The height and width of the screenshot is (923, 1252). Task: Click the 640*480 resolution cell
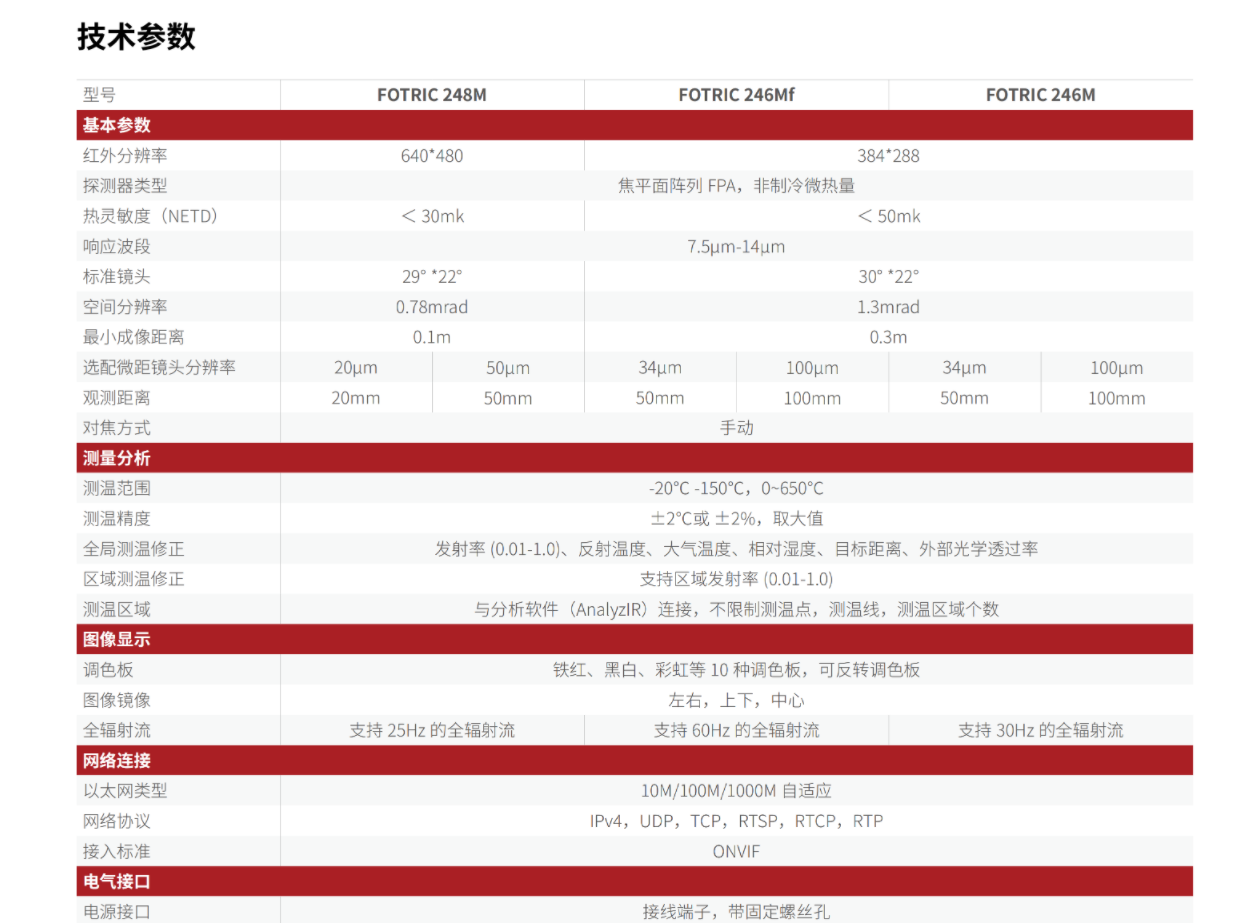click(432, 156)
